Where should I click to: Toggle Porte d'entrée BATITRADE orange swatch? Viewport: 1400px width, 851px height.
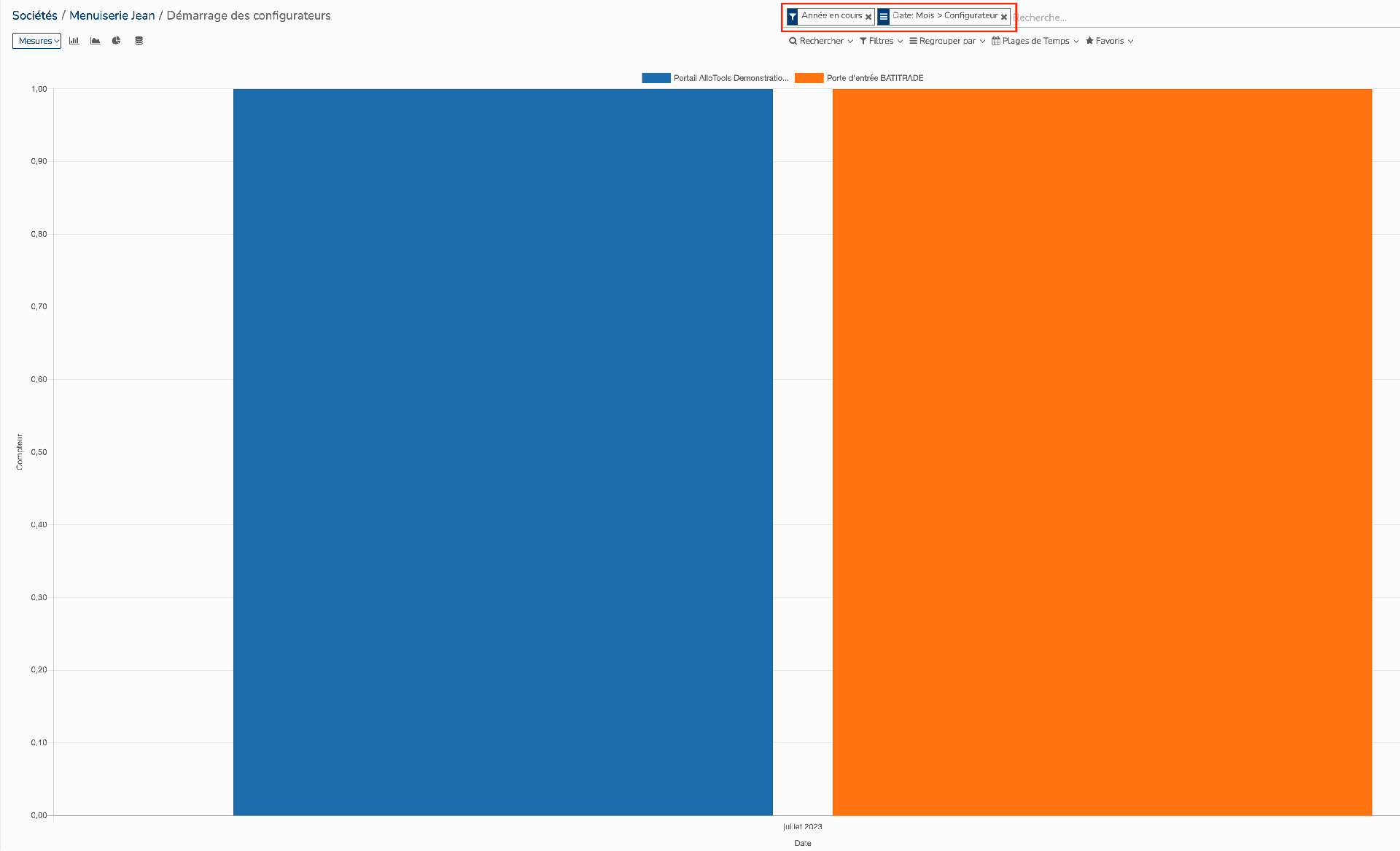click(x=809, y=78)
